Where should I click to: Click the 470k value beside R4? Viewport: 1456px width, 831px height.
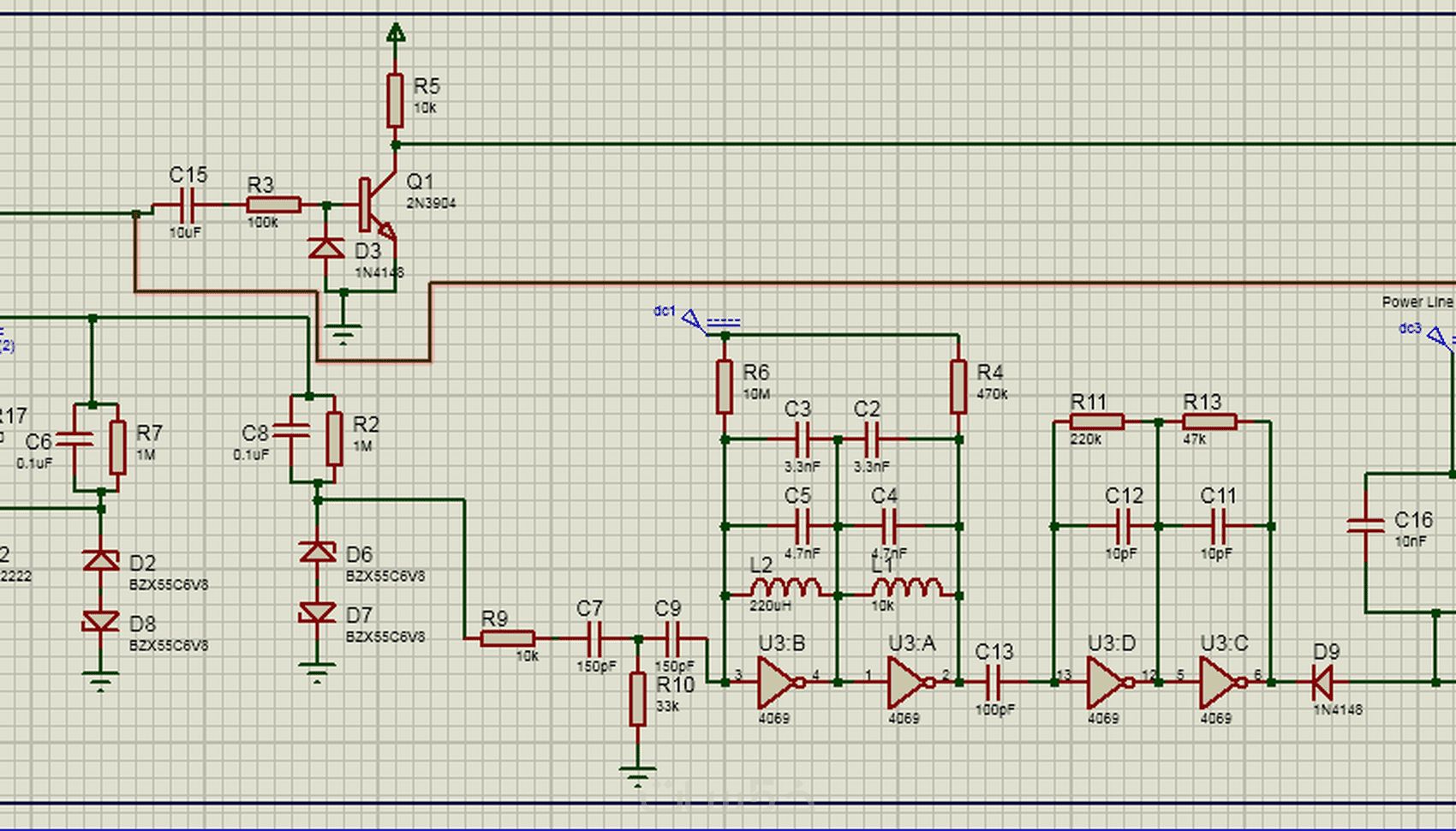(x=992, y=394)
